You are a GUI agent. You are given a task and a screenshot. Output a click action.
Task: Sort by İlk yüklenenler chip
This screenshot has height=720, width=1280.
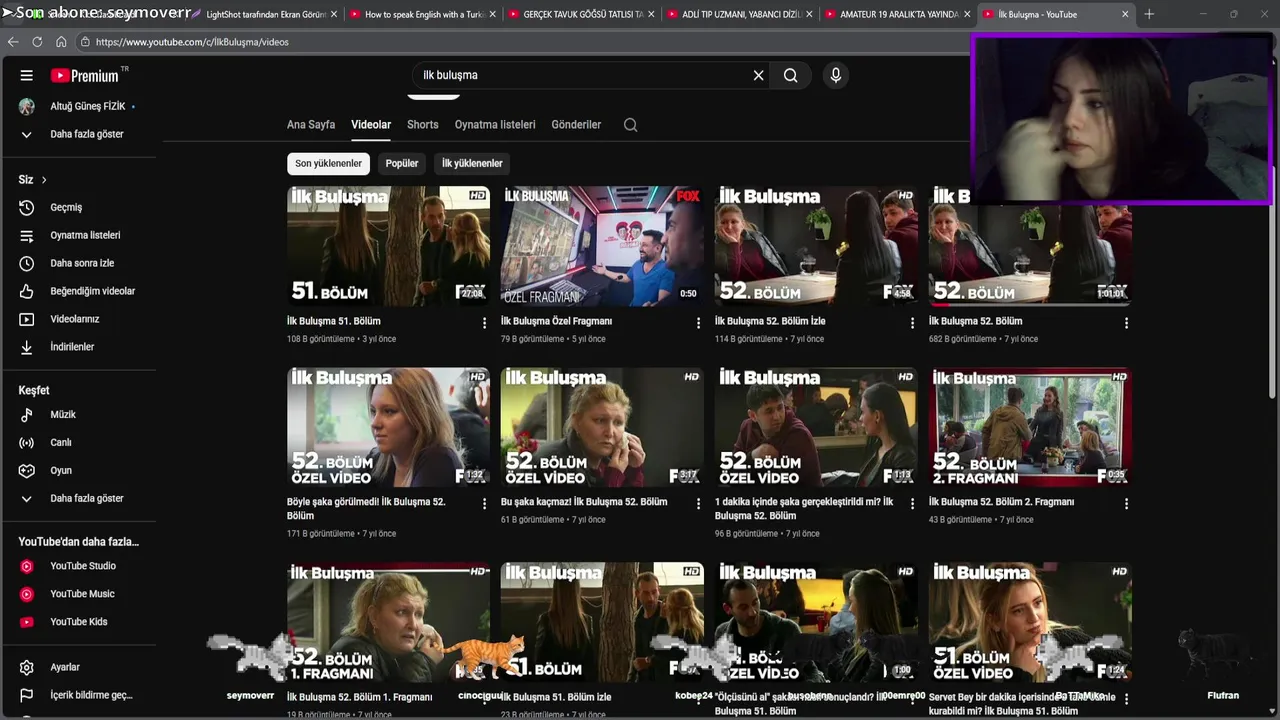(x=472, y=163)
